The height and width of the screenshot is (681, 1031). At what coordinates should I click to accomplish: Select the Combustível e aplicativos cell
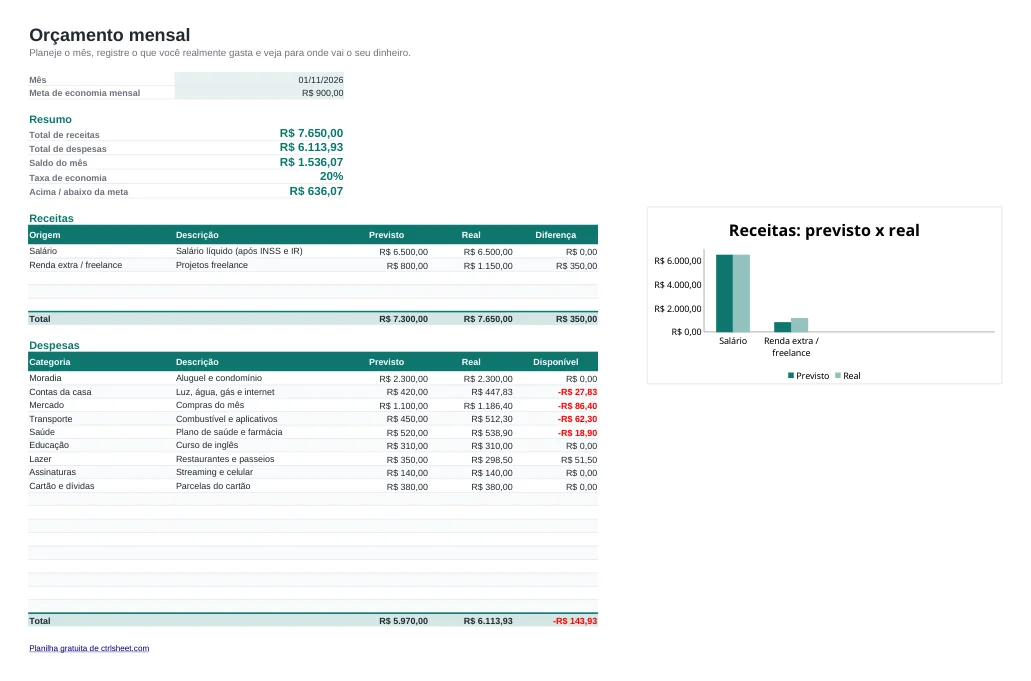click(227, 419)
